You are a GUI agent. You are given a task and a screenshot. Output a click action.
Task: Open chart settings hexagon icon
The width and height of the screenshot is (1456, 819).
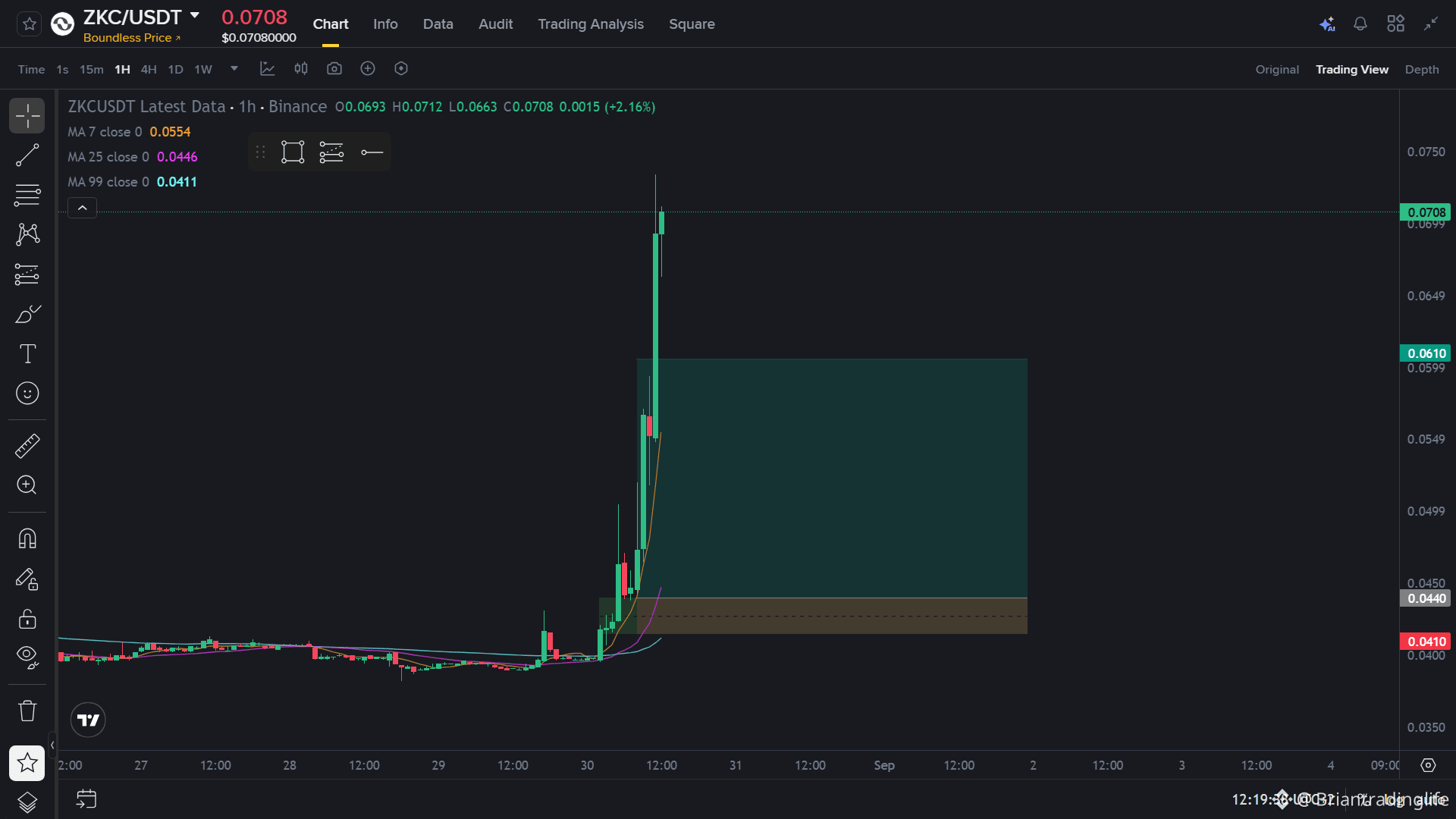click(401, 69)
